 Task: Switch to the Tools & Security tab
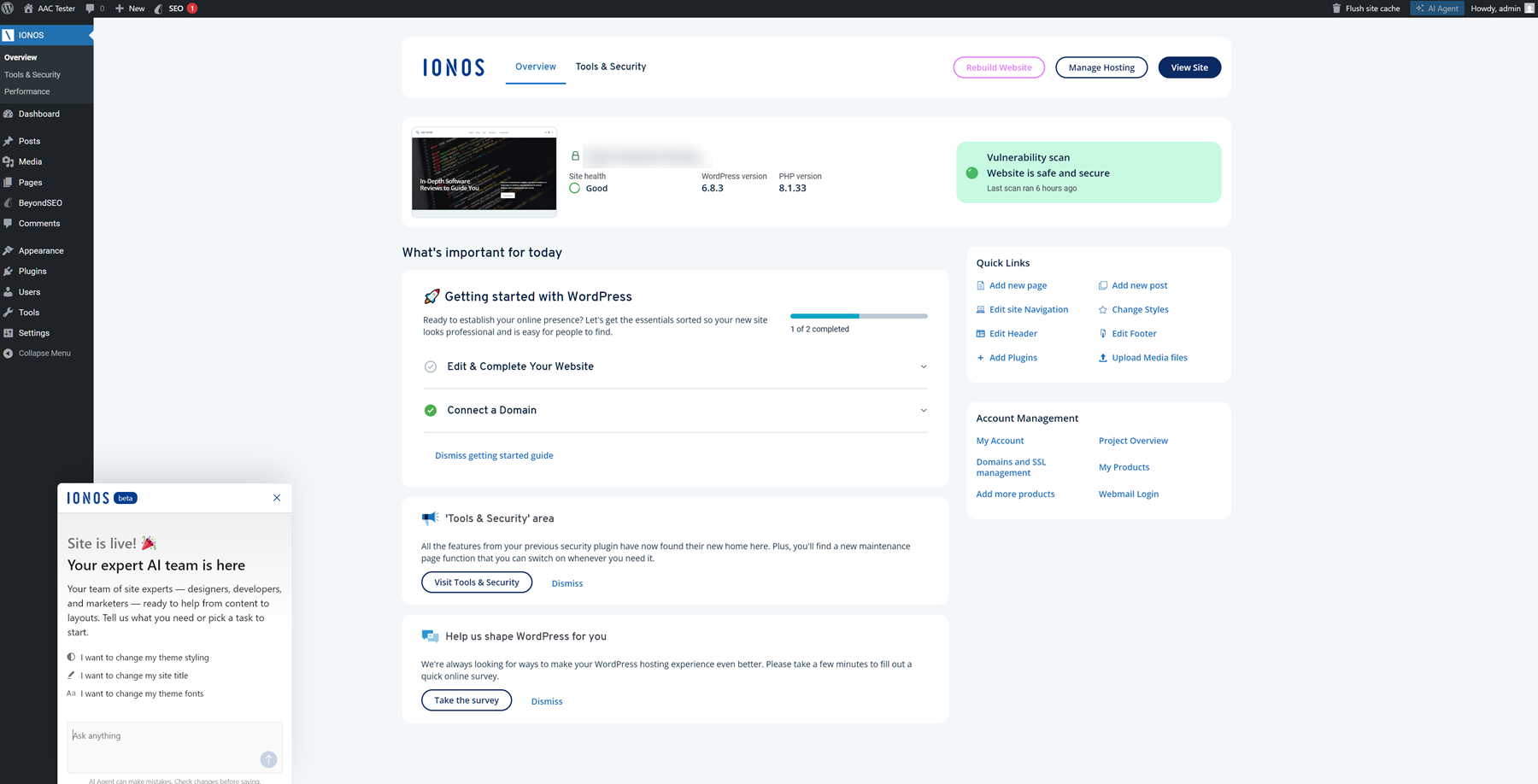(x=610, y=67)
